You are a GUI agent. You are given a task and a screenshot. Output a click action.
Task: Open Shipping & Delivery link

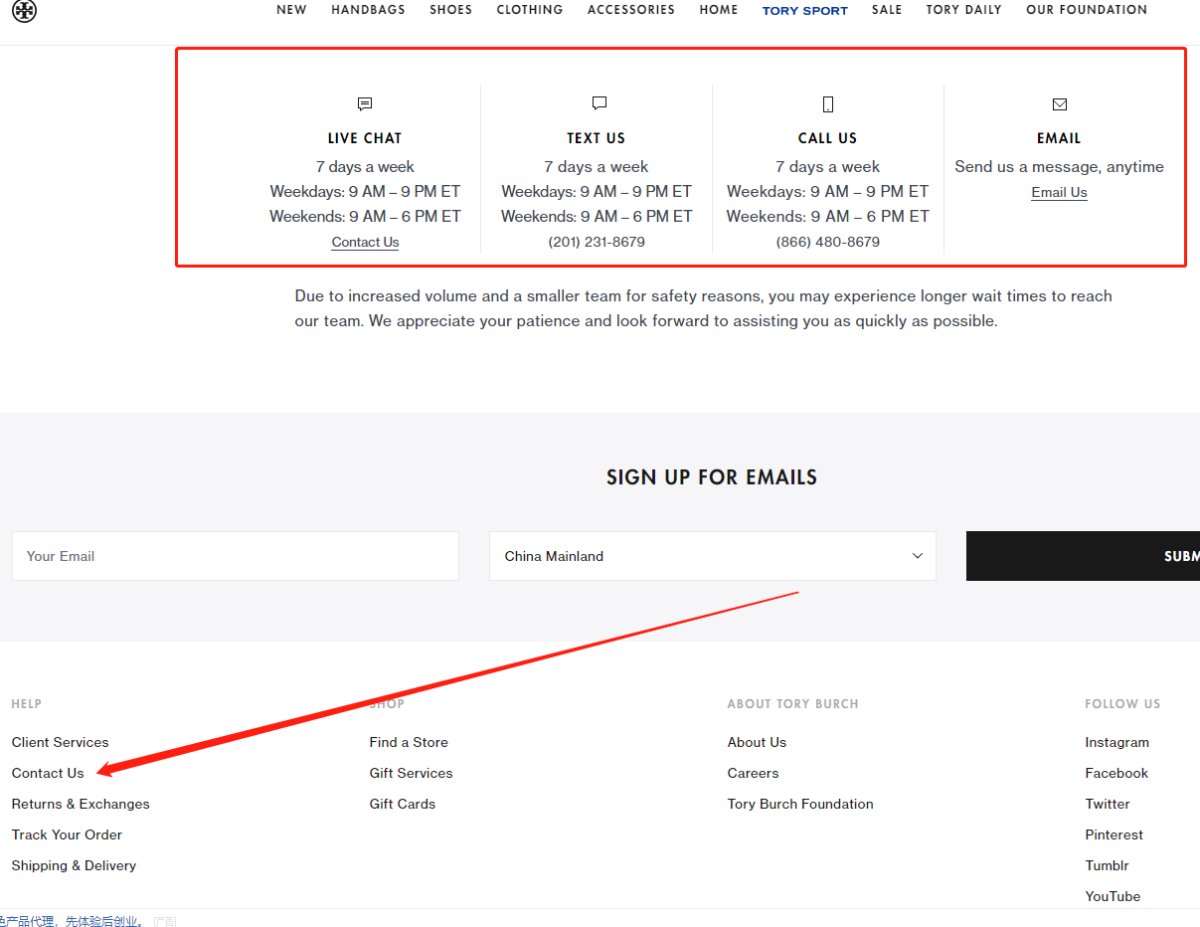point(74,866)
